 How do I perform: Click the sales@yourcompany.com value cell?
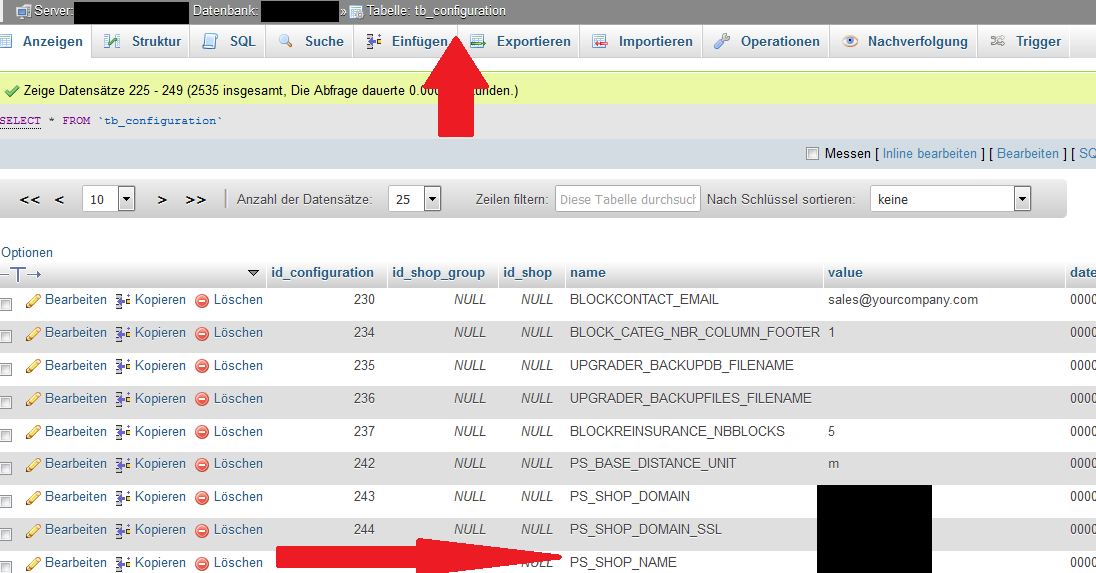(x=902, y=299)
